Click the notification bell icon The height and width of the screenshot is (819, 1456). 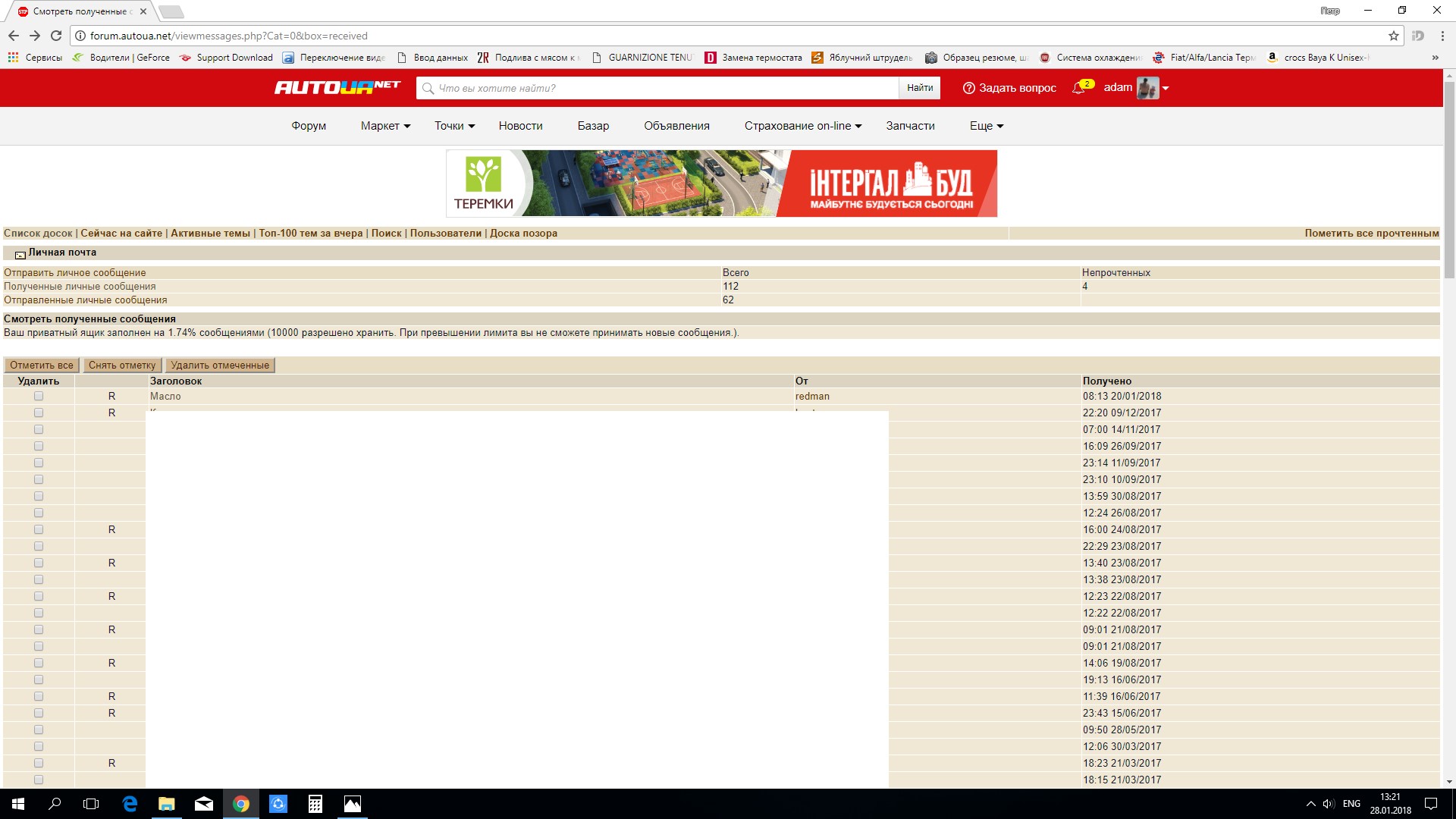[x=1078, y=88]
